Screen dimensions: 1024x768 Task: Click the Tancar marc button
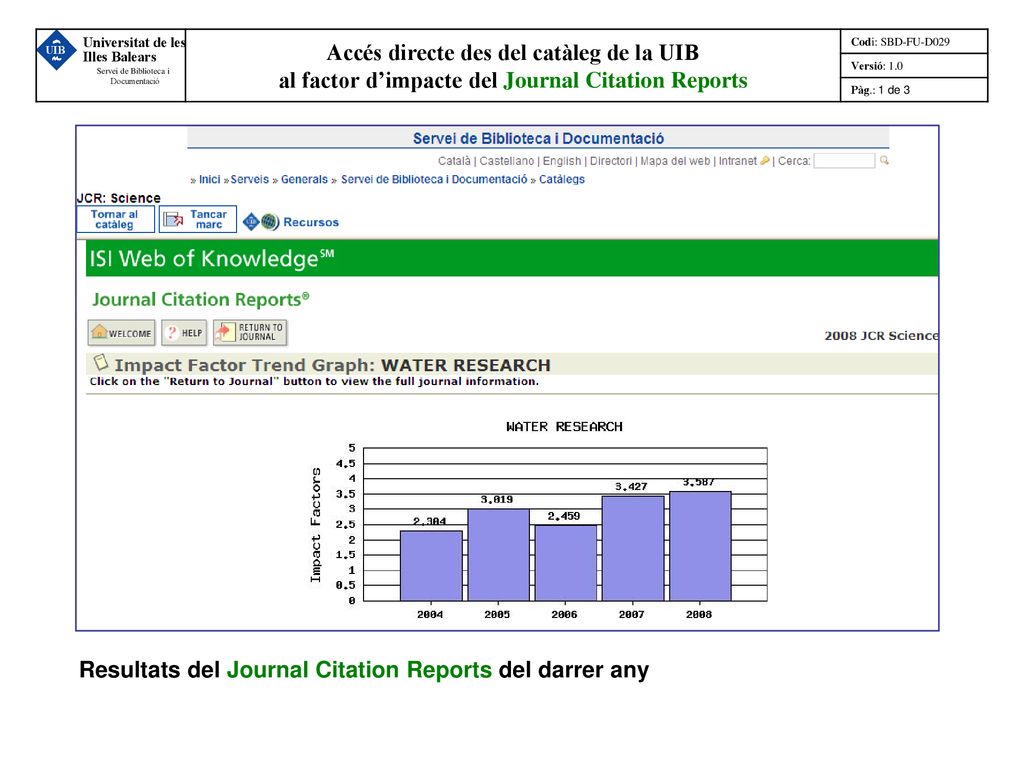[197, 219]
